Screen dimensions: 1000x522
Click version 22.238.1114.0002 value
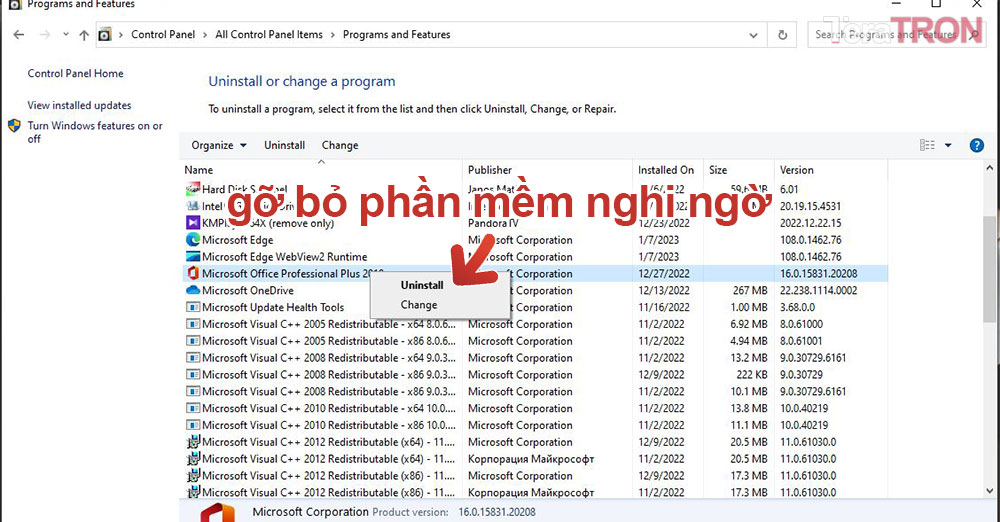(x=818, y=290)
